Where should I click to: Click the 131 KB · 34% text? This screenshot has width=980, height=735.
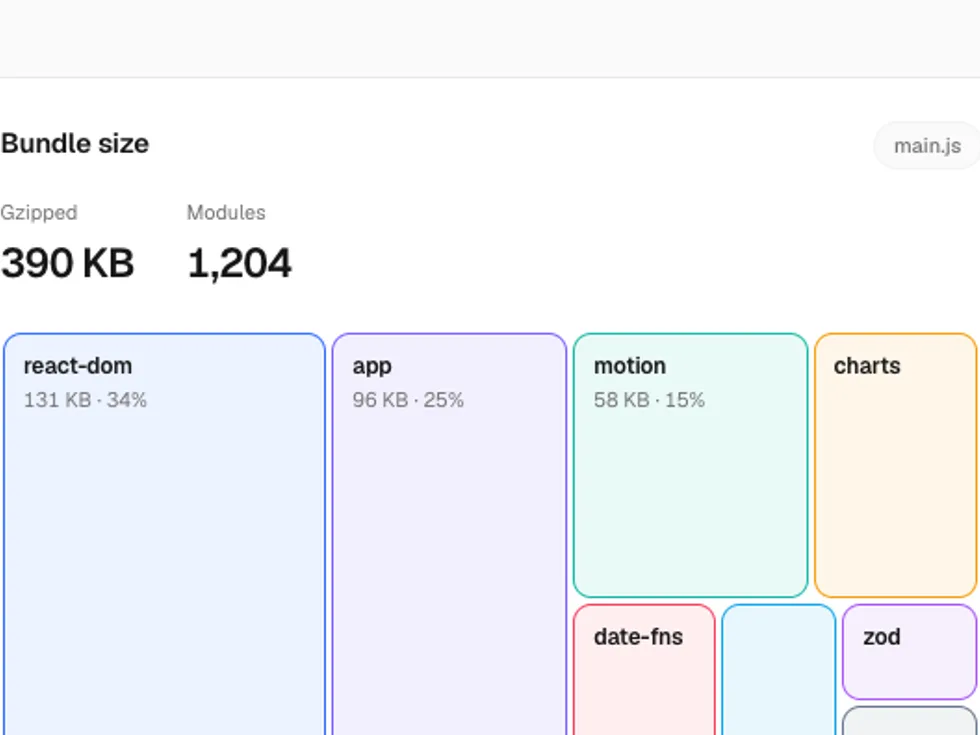point(85,400)
